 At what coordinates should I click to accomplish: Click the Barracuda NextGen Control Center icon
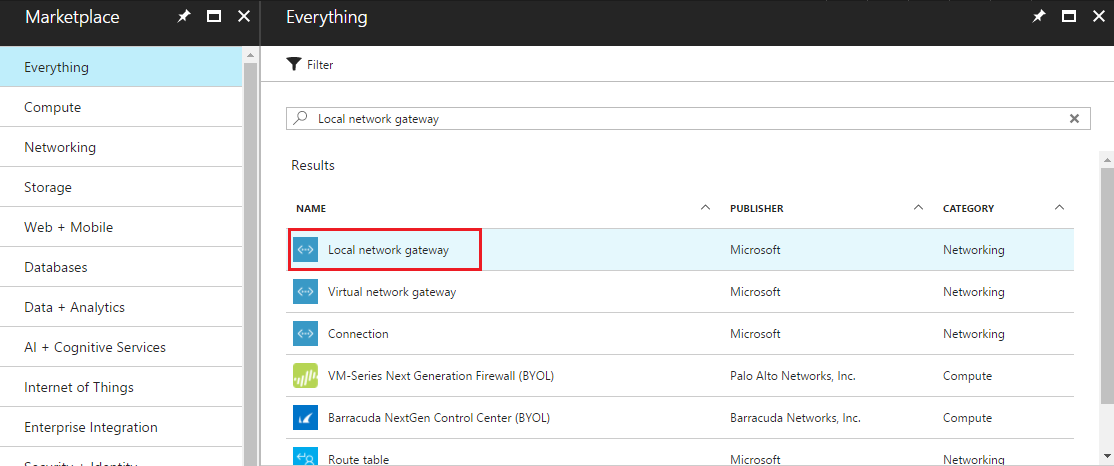[x=305, y=418]
